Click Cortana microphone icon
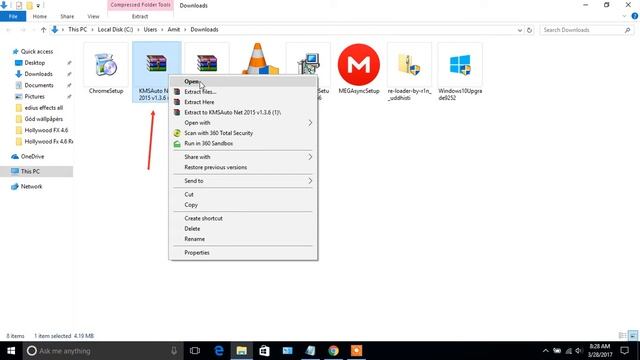 click(x=174, y=351)
